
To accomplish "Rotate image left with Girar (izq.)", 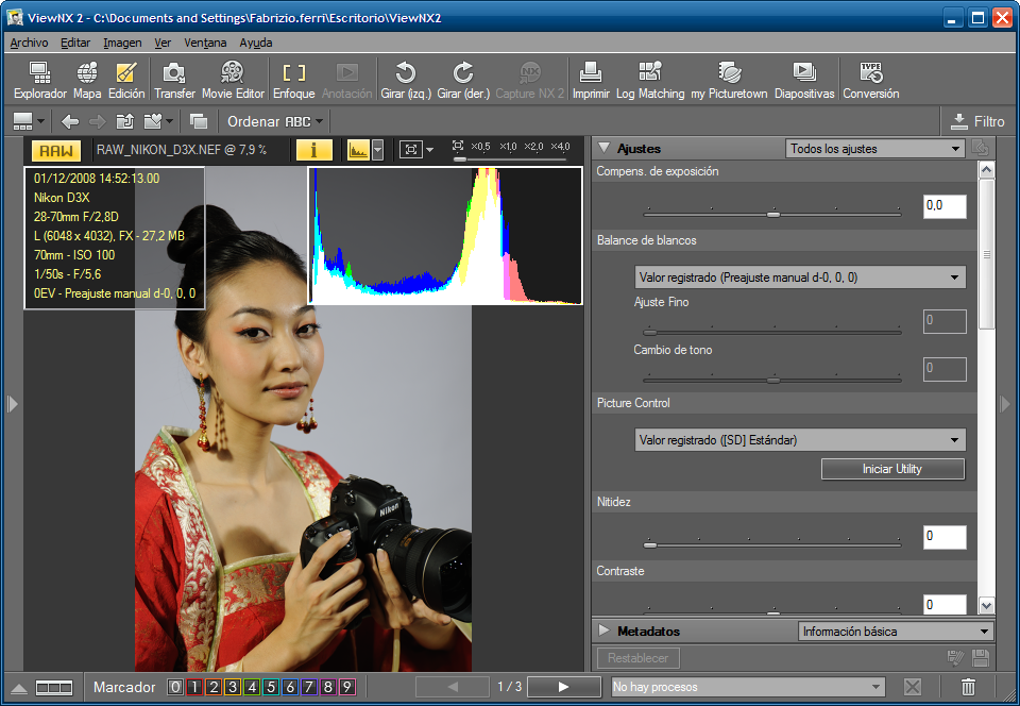I will 406,80.
